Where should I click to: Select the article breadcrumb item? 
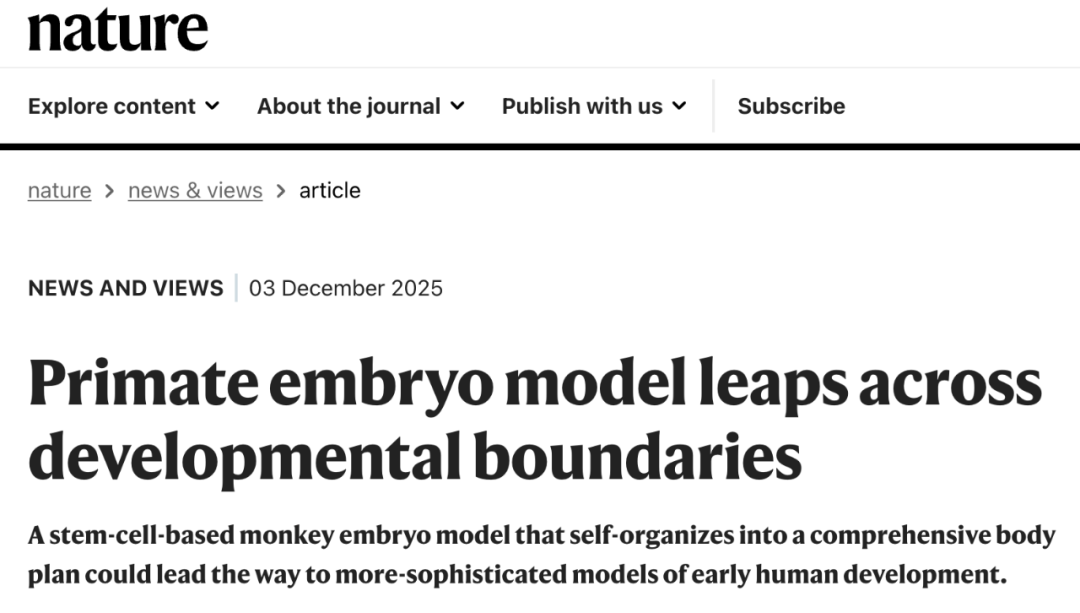point(330,190)
